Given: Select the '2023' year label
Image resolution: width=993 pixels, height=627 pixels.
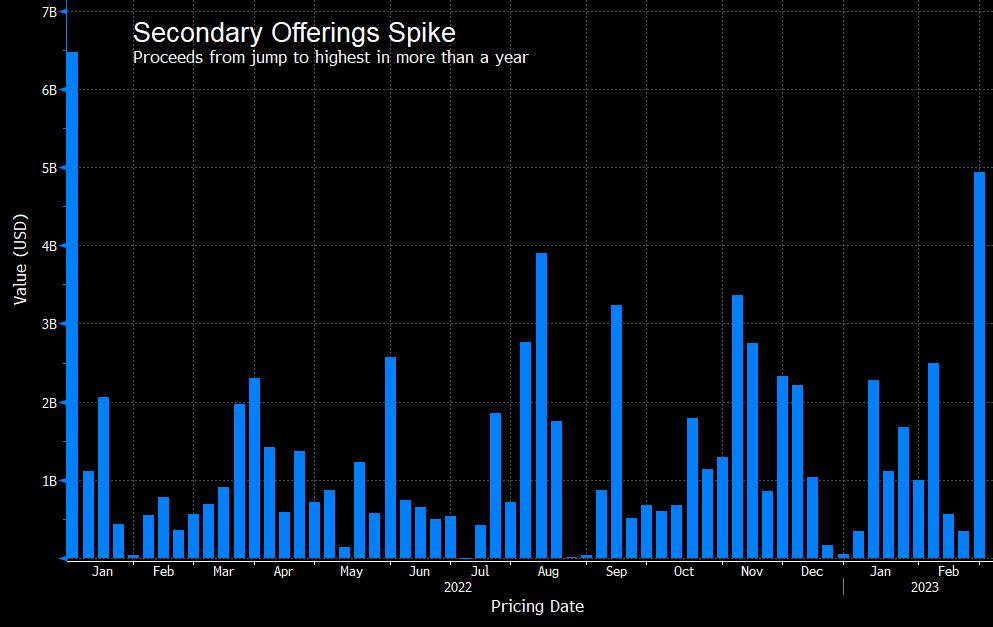Looking at the screenshot, I should click(925, 587).
